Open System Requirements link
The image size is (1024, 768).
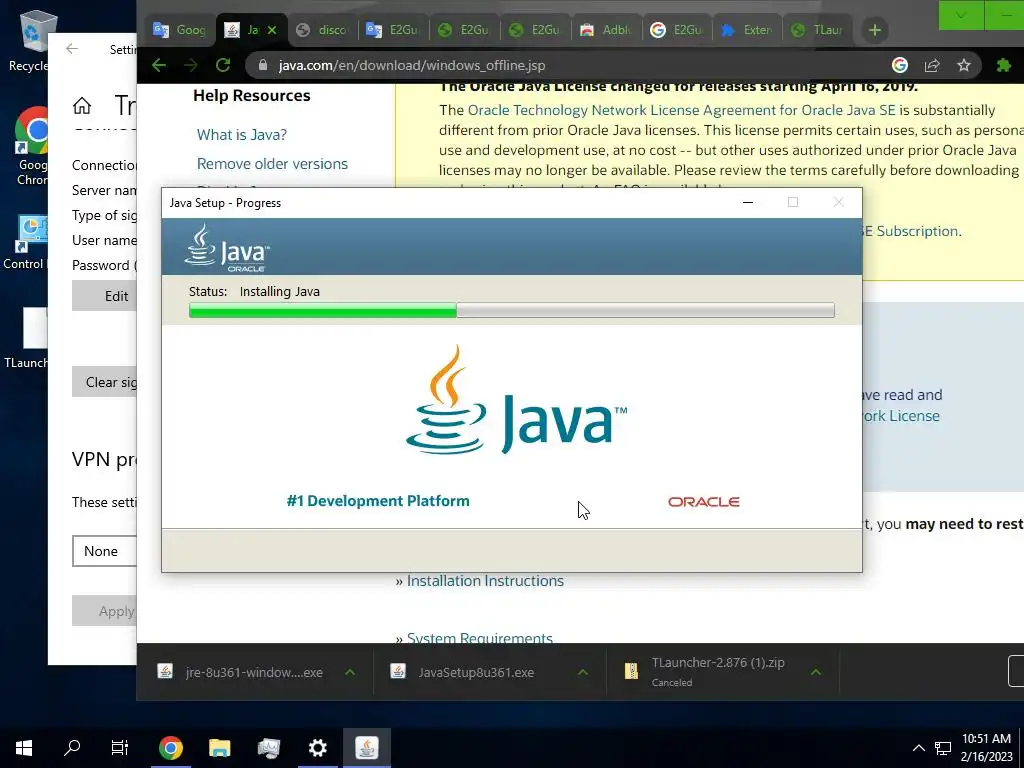pyautogui.click(x=479, y=638)
